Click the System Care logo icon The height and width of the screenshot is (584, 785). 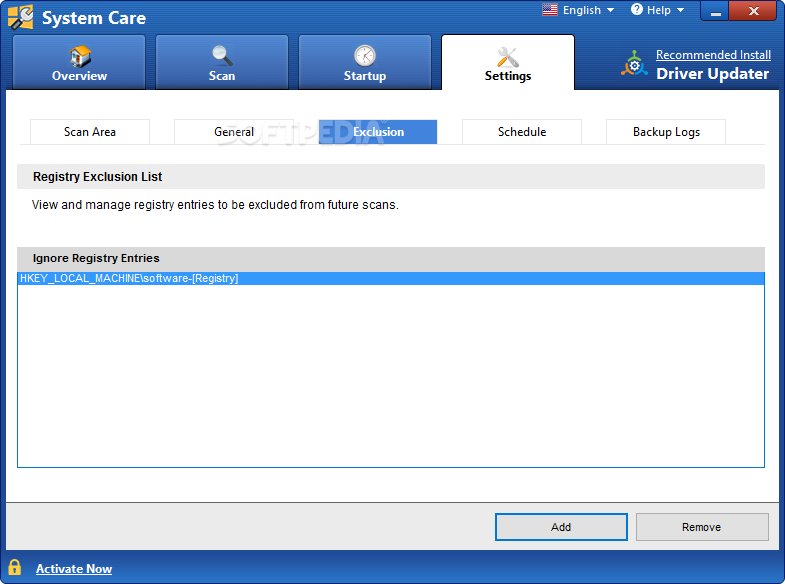pos(21,17)
